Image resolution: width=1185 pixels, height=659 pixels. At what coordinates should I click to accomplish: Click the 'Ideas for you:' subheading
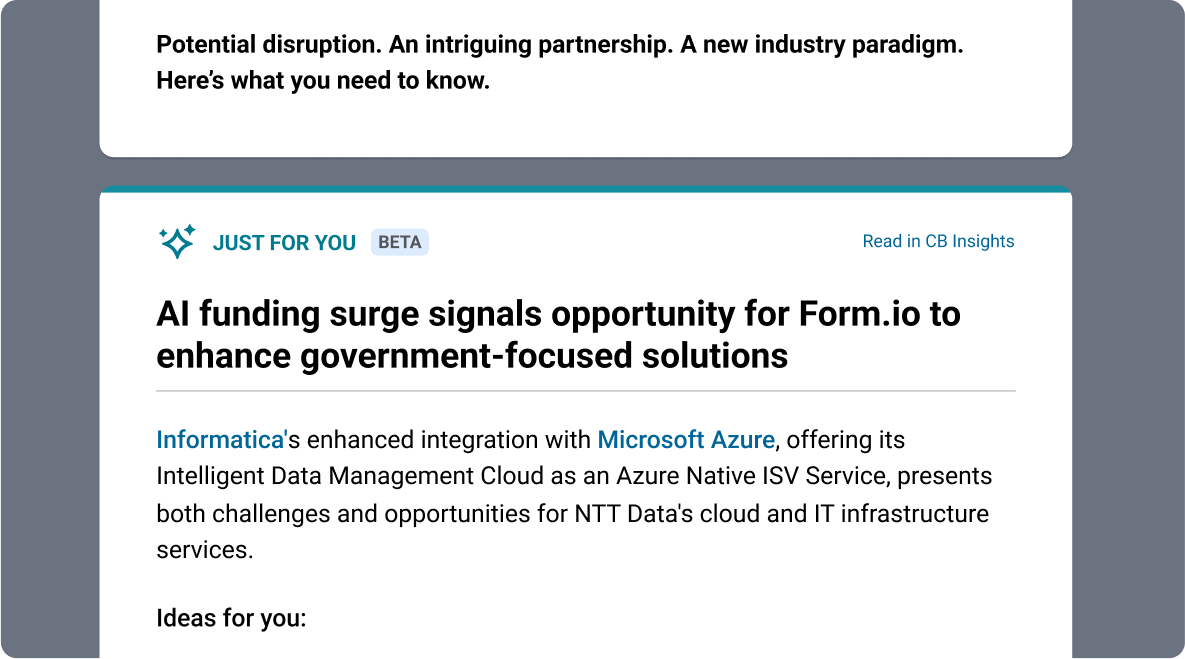pyautogui.click(x=231, y=618)
